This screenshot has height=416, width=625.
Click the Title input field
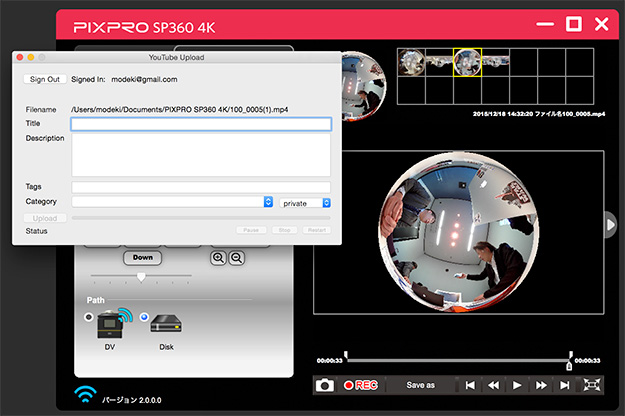200,124
